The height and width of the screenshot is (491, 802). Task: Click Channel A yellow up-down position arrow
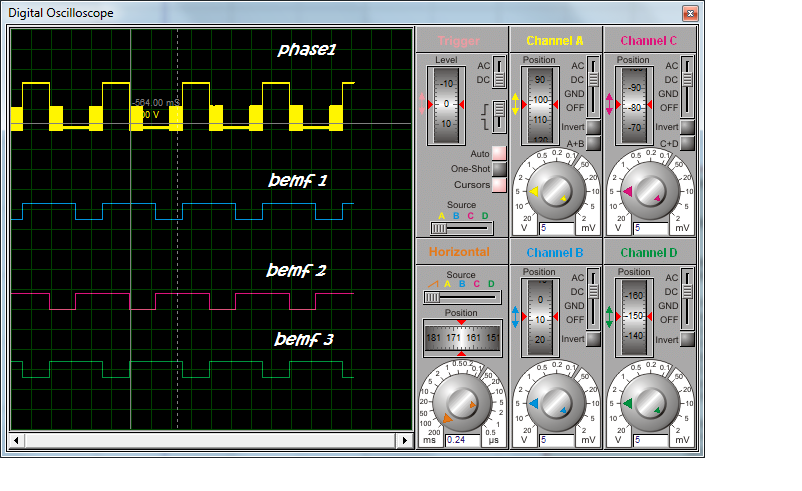515,104
